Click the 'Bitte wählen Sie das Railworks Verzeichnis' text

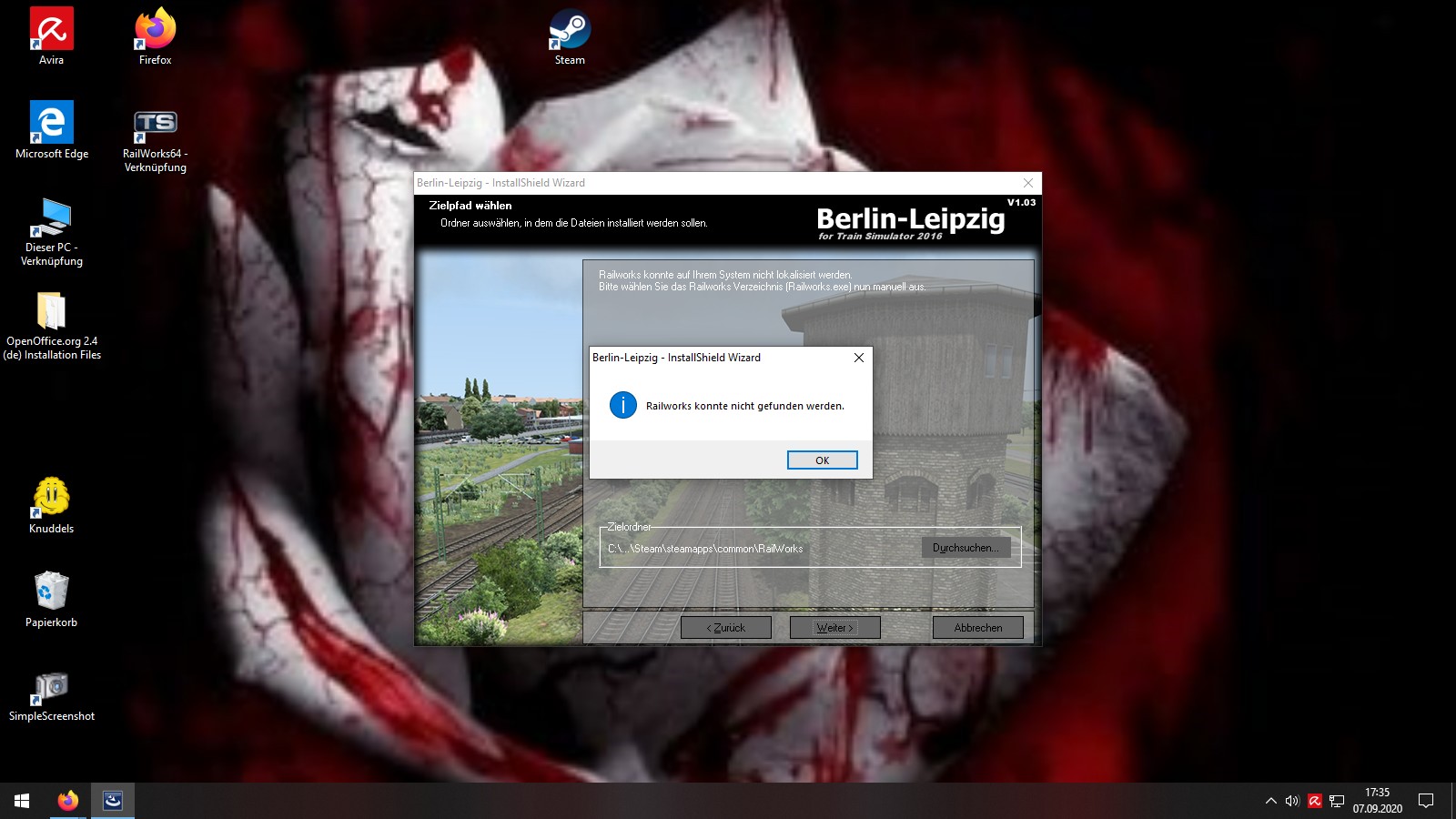pyautogui.click(x=763, y=287)
